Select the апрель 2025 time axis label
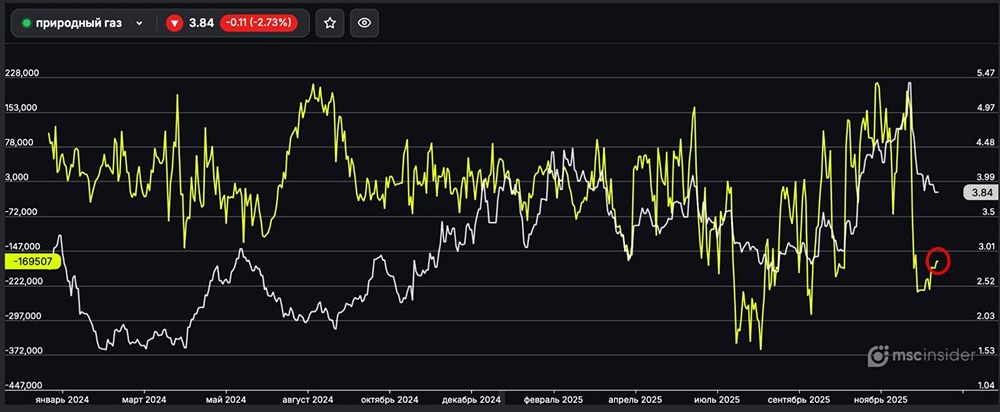 click(635, 400)
